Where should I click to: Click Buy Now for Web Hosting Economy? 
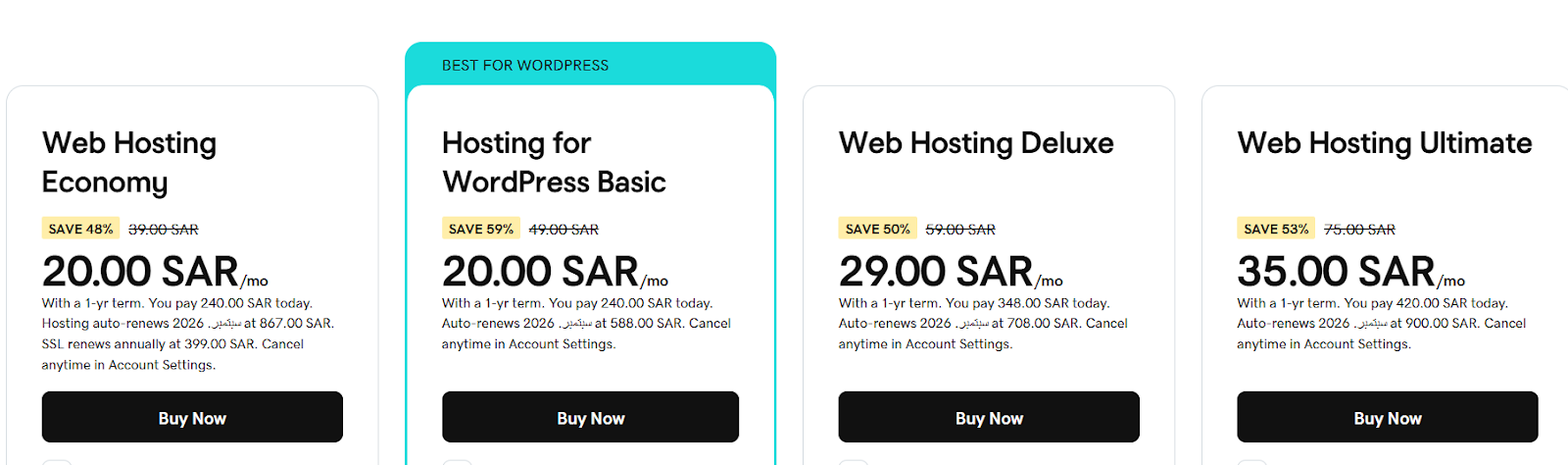pyautogui.click(x=192, y=418)
